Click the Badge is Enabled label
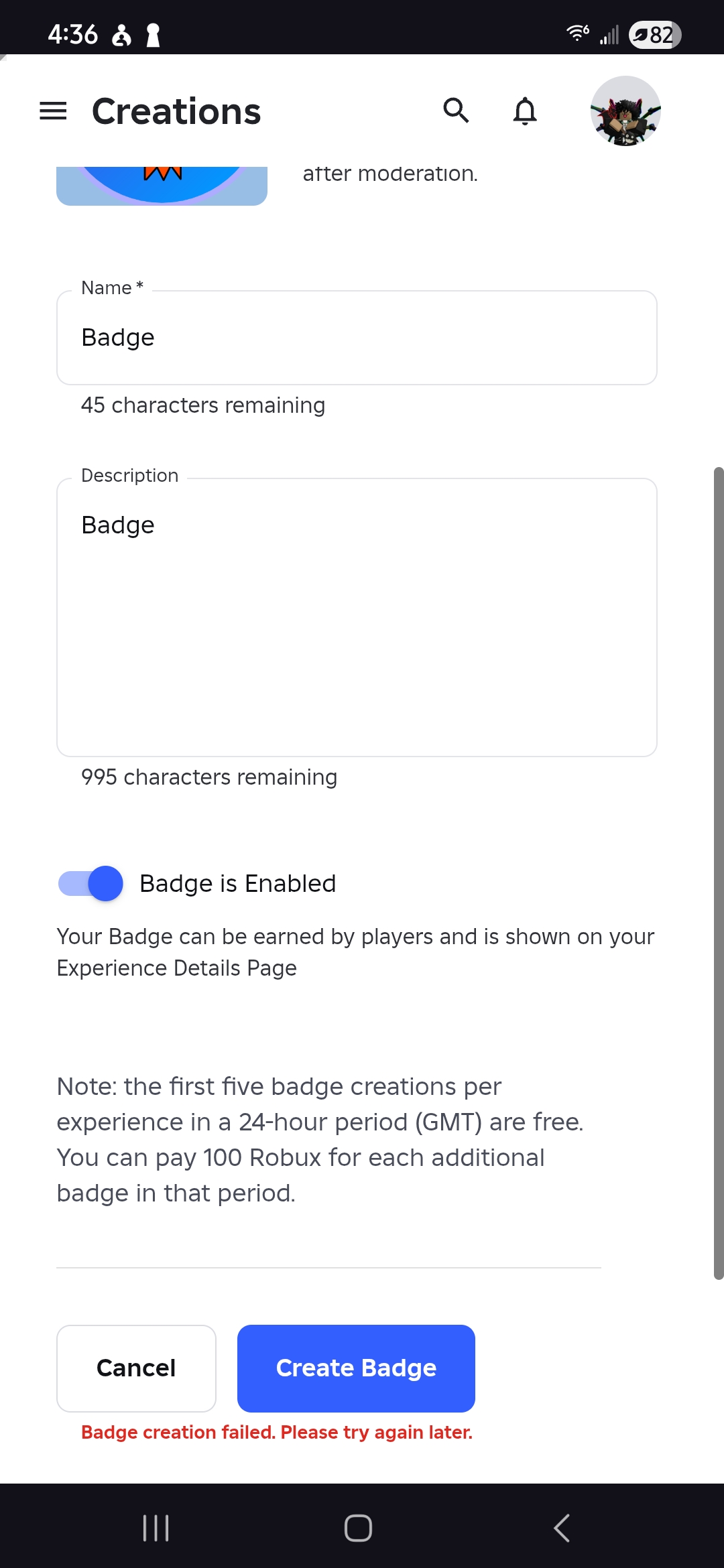The height and width of the screenshot is (1568, 724). pyautogui.click(x=237, y=883)
